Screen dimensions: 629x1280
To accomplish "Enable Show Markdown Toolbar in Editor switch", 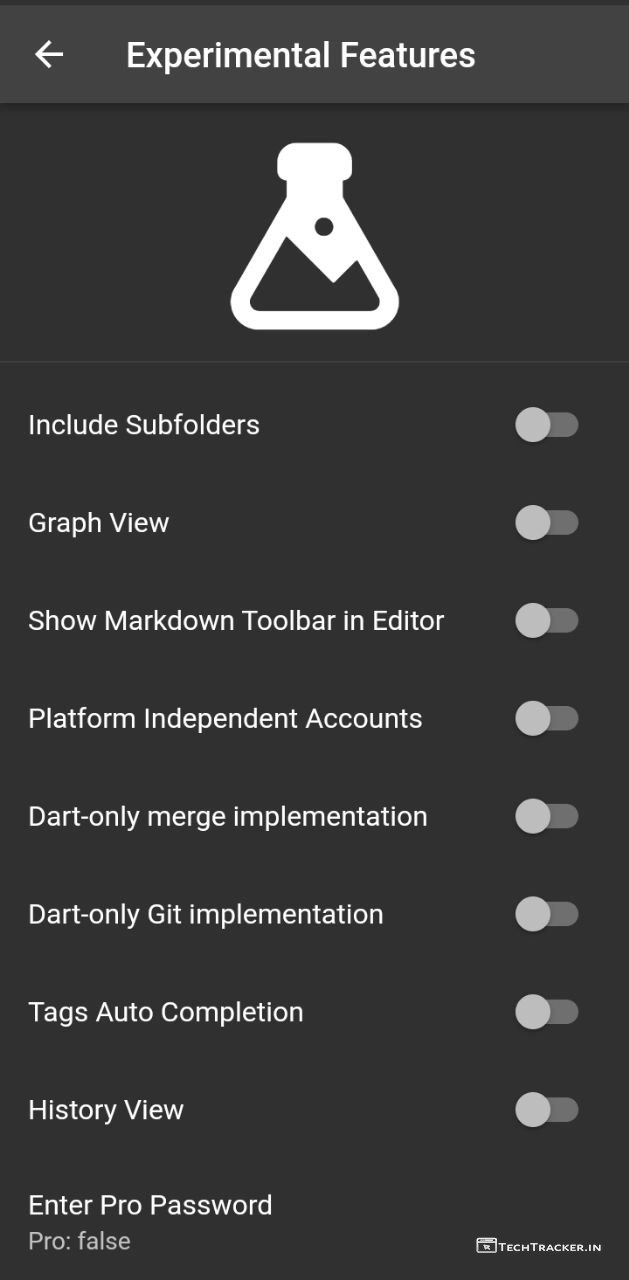I will 546,621.
